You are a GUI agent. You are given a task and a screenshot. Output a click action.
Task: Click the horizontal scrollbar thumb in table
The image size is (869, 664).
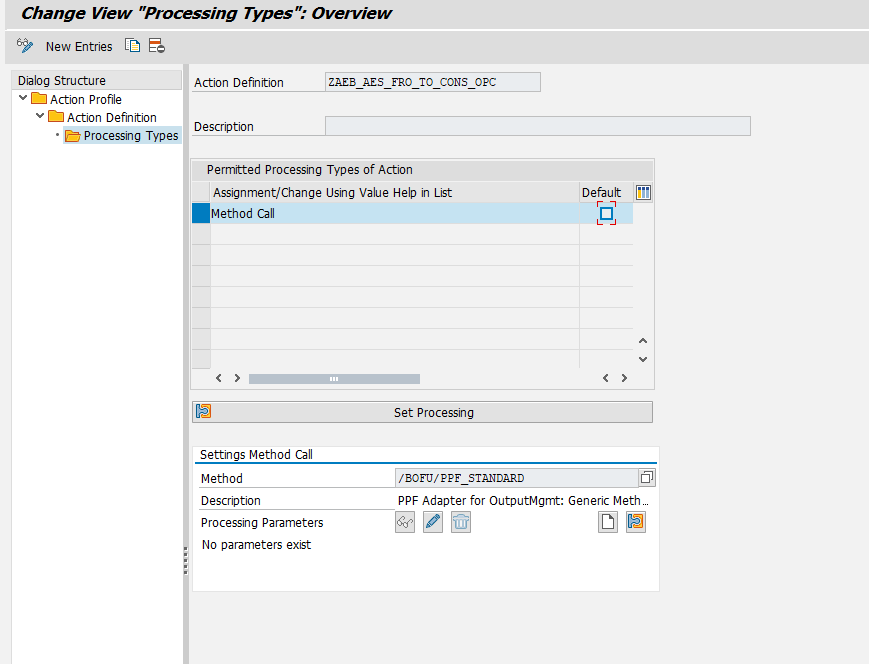click(x=334, y=379)
